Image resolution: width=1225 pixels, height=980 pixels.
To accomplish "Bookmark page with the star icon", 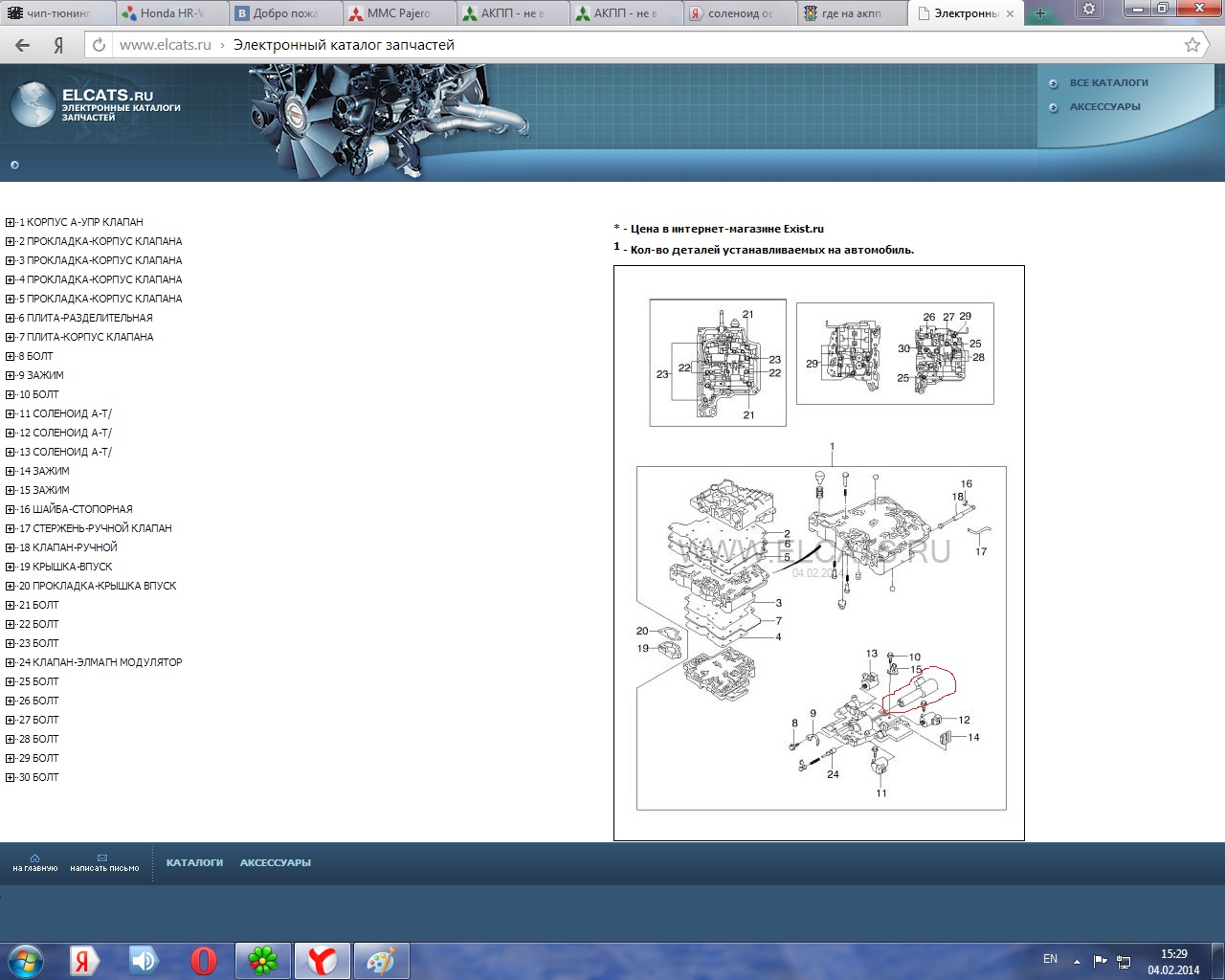I will tap(1192, 45).
